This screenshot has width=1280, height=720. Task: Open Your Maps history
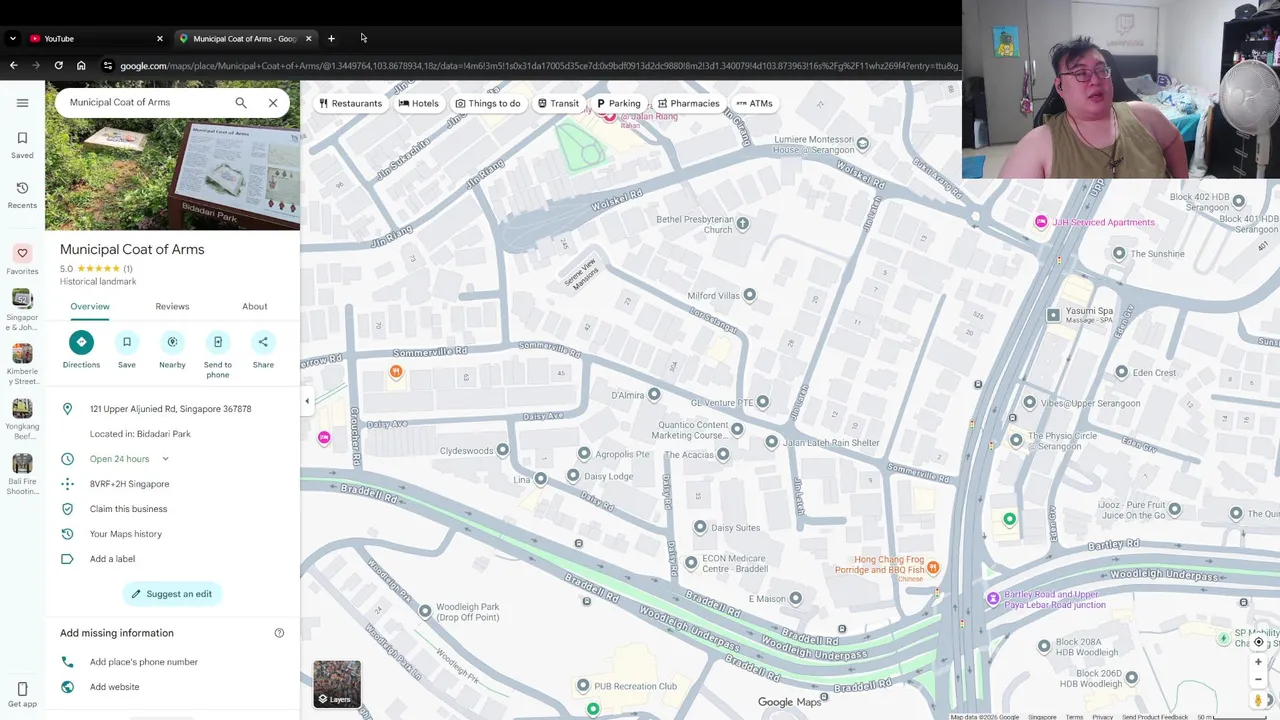click(x=125, y=534)
